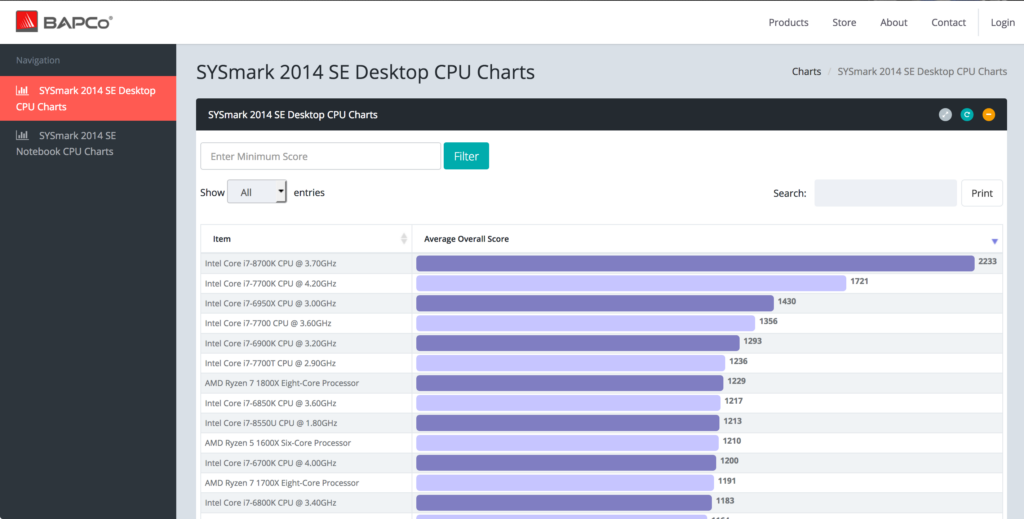Click the Login link
Viewport: 1024px width, 519px height.
coord(1002,22)
